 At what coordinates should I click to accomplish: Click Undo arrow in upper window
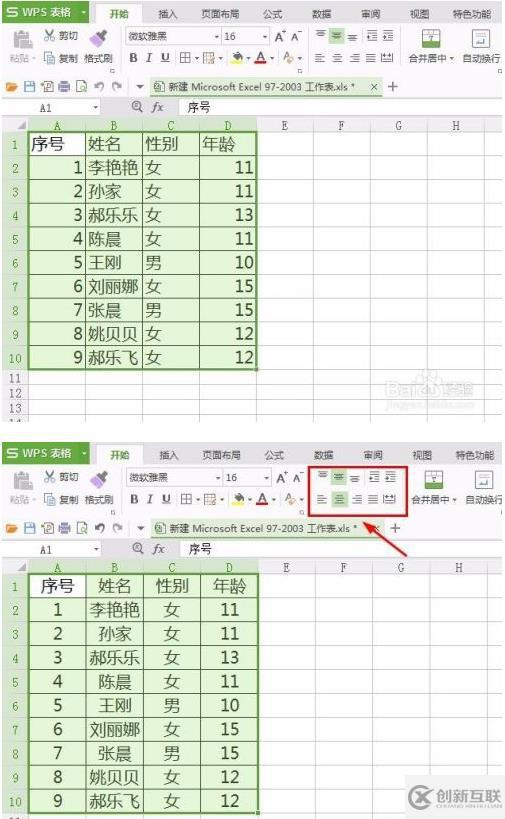99,86
